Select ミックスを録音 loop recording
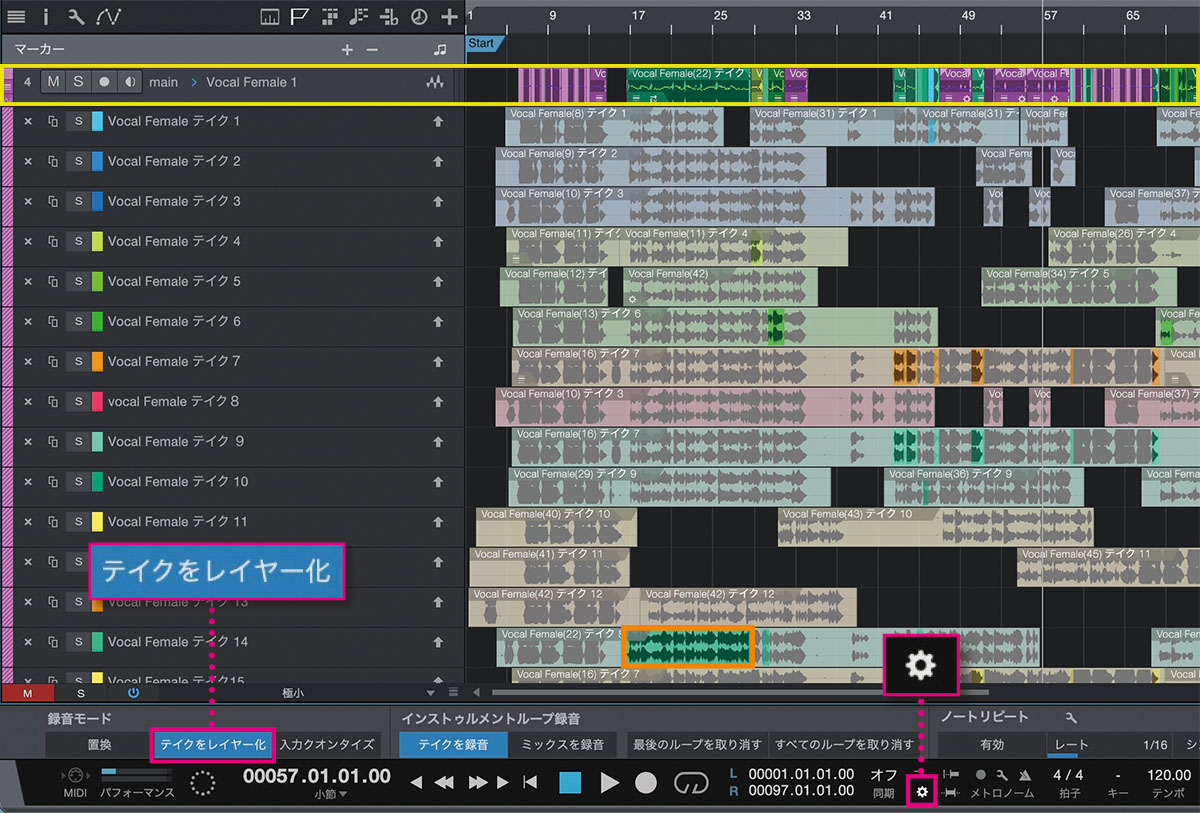The height and width of the screenshot is (813, 1200). point(564,744)
